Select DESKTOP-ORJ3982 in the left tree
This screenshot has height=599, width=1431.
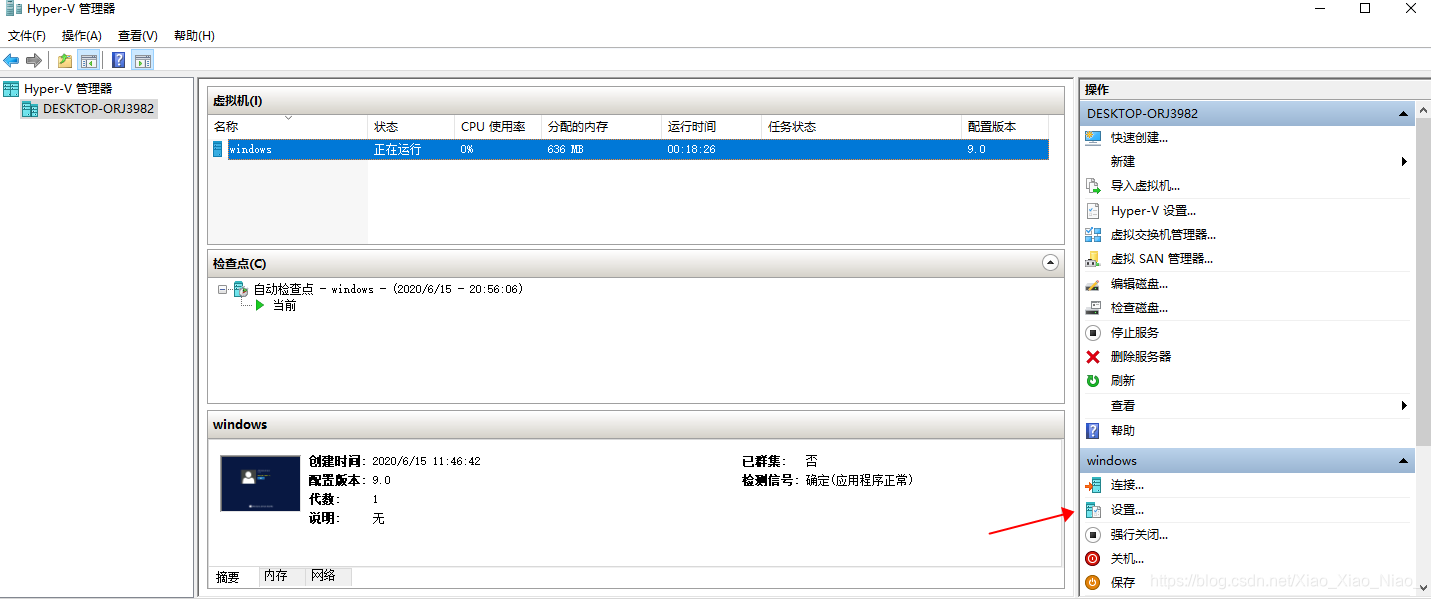(98, 109)
